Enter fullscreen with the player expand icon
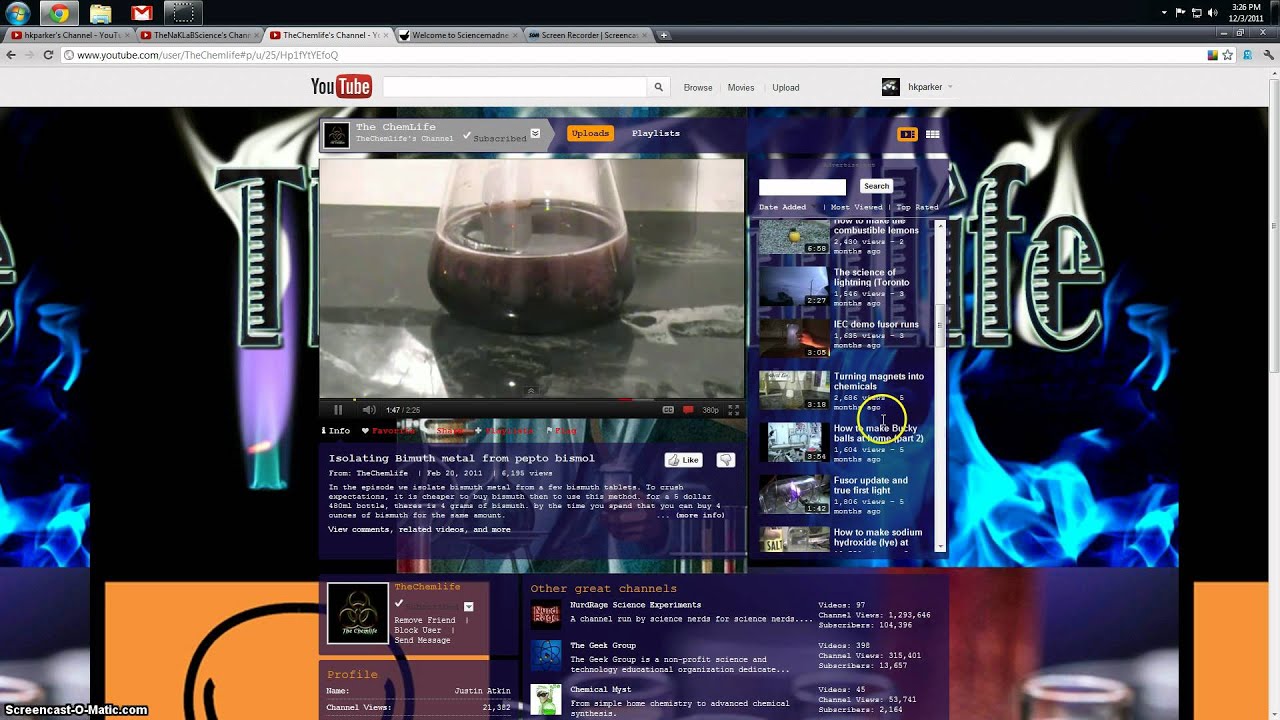Screen dimensions: 1280x720 [x=734, y=410]
